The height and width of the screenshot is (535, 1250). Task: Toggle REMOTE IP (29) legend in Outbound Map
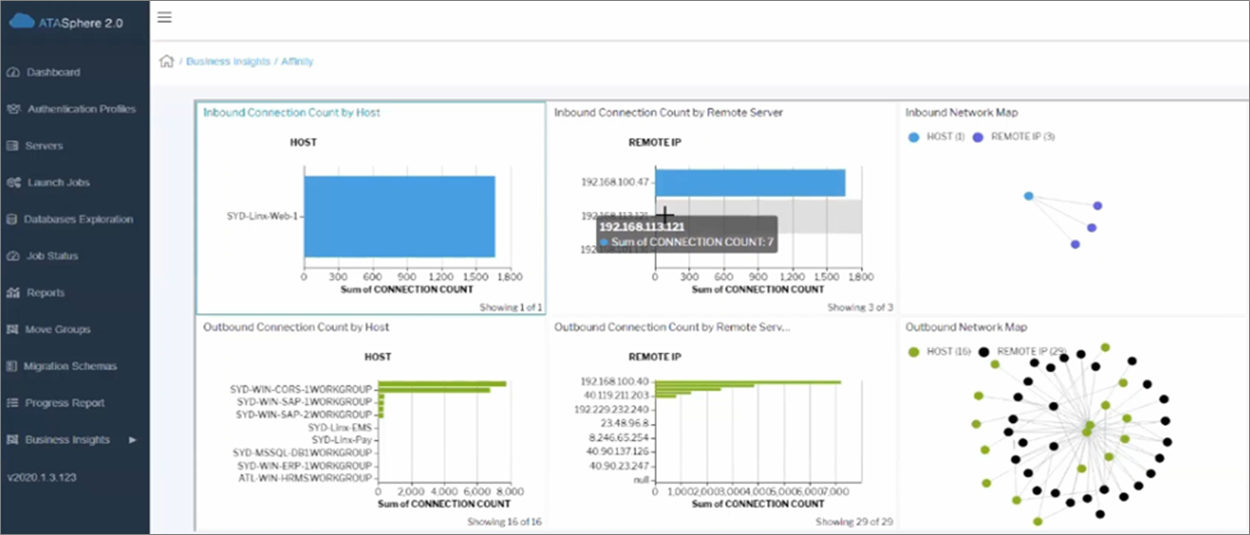pos(1022,352)
